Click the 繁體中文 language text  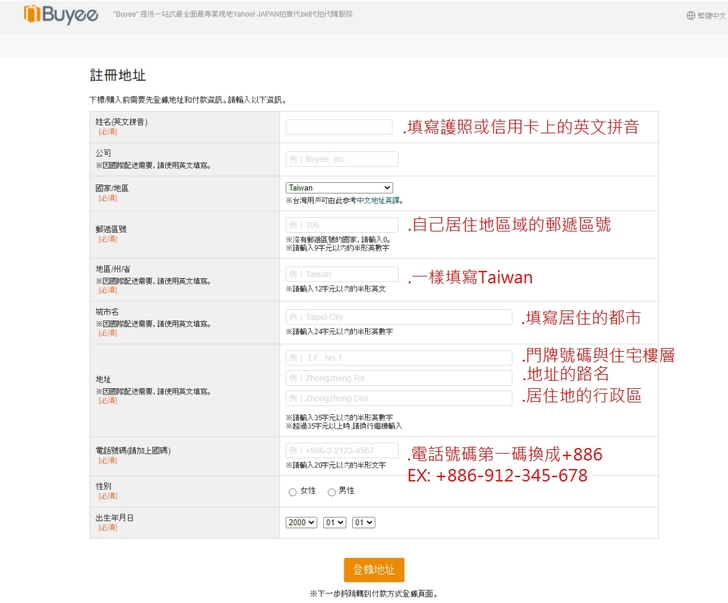click(x=712, y=16)
